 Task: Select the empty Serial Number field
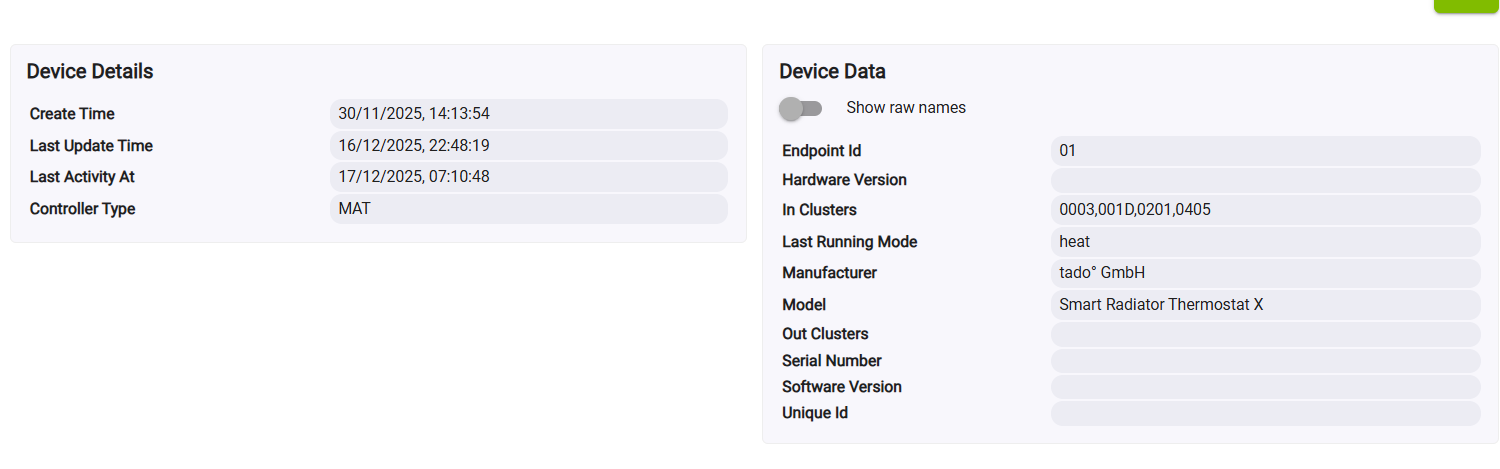pyautogui.click(x=1264, y=361)
